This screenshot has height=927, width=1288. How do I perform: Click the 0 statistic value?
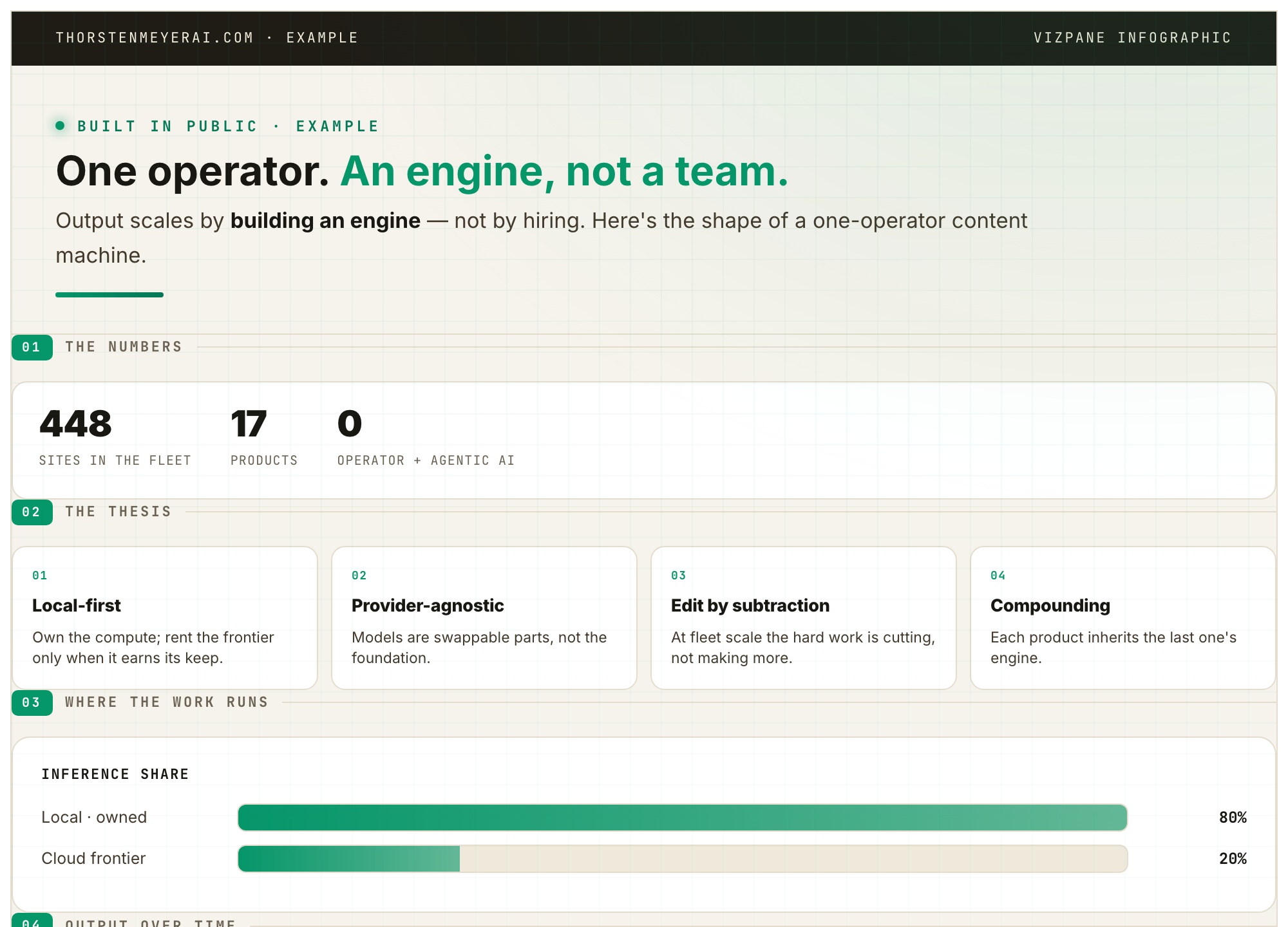[x=350, y=424]
